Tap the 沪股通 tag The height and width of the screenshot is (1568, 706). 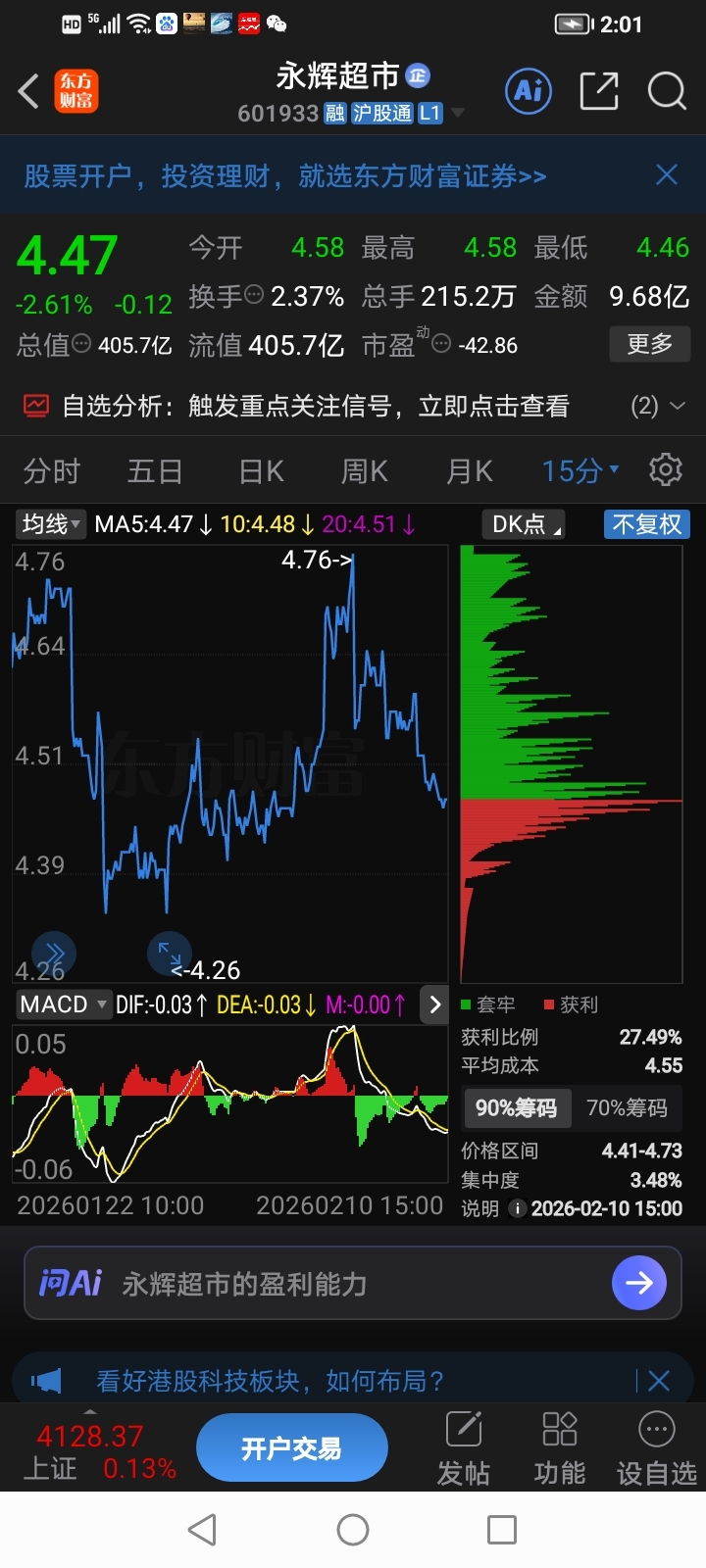point(382,114)
